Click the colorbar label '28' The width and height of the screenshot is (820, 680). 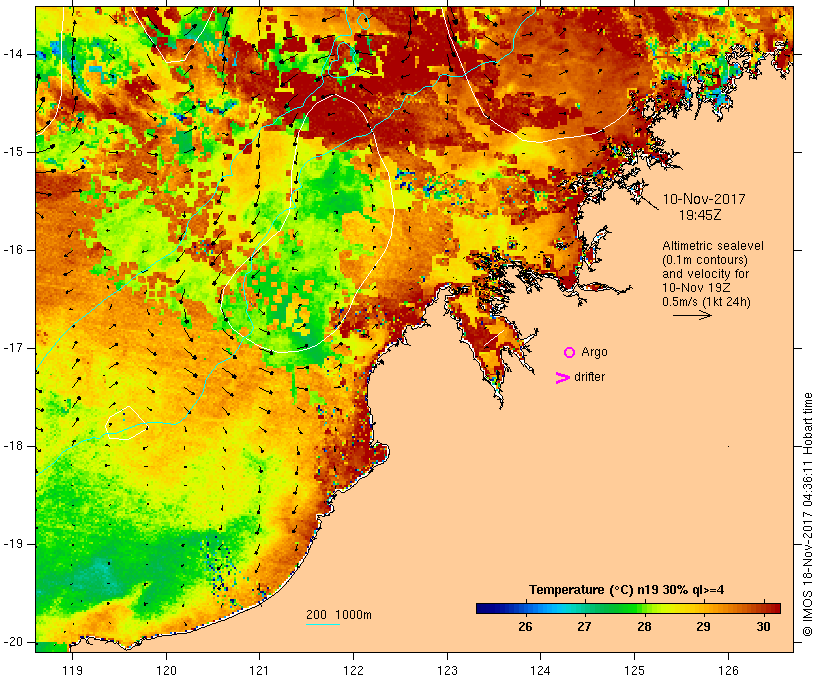644,627
